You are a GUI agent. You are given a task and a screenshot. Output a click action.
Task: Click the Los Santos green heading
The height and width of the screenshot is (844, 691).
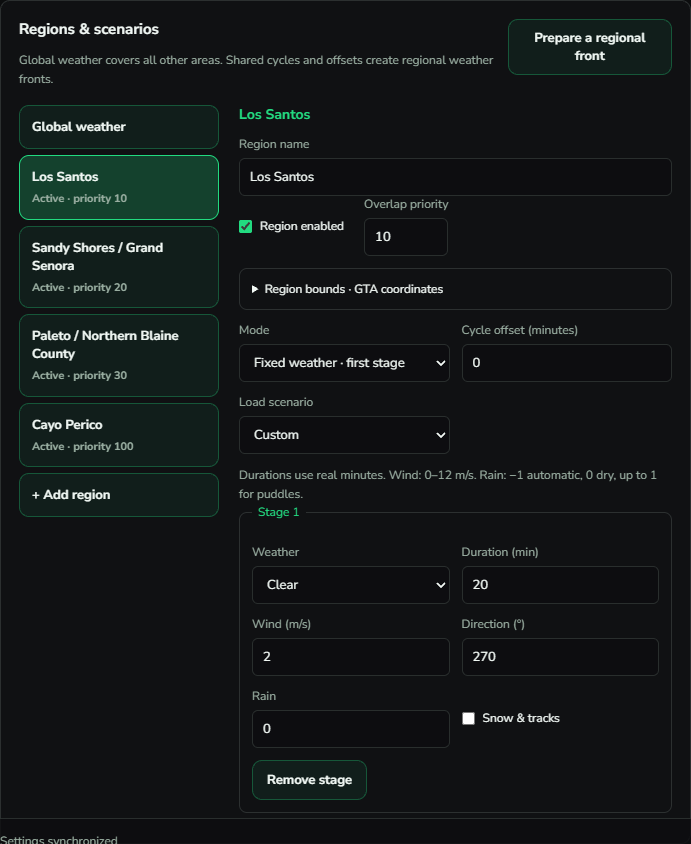point(274,115)
